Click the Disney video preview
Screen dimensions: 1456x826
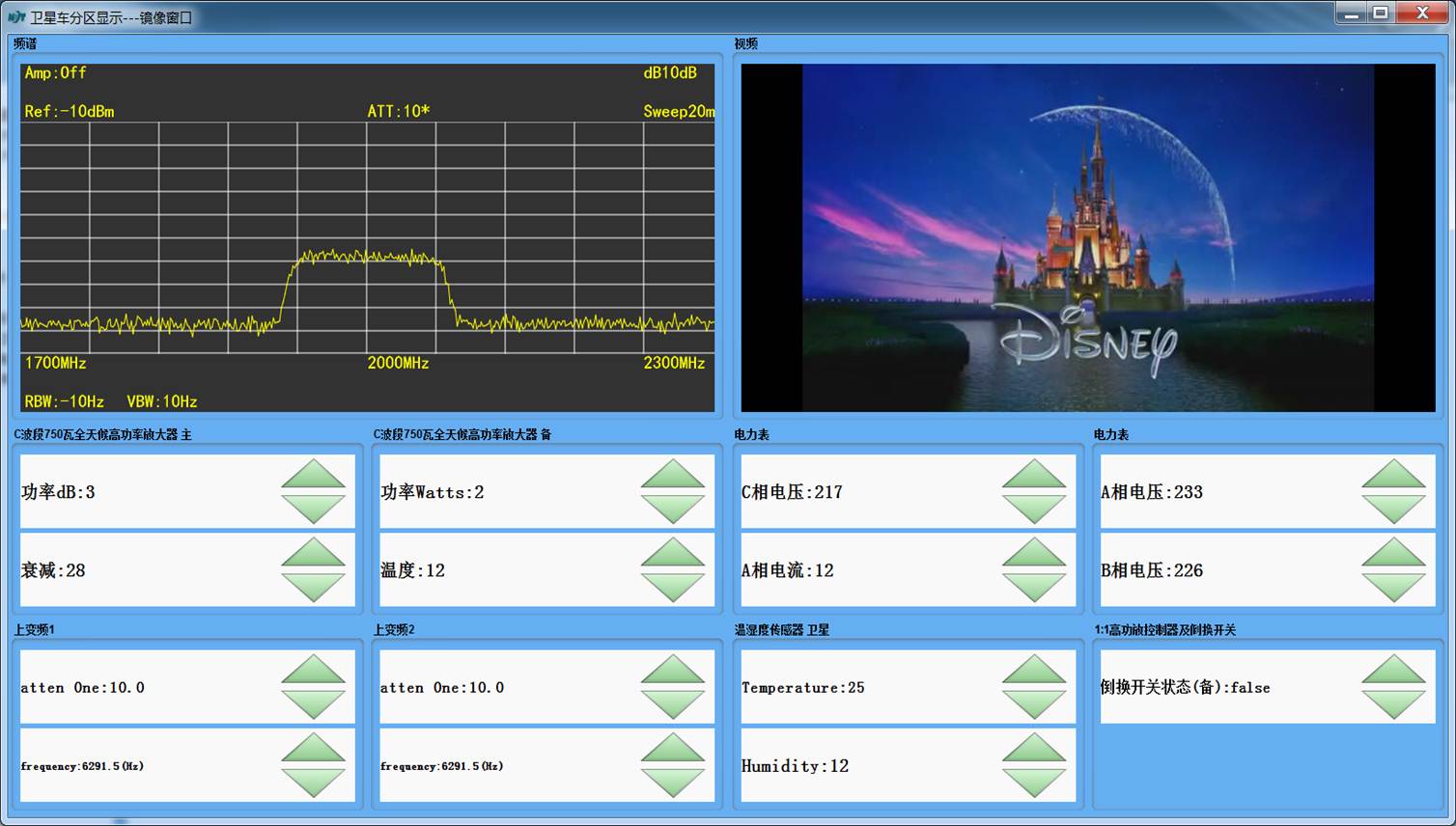click(1088, 237)
